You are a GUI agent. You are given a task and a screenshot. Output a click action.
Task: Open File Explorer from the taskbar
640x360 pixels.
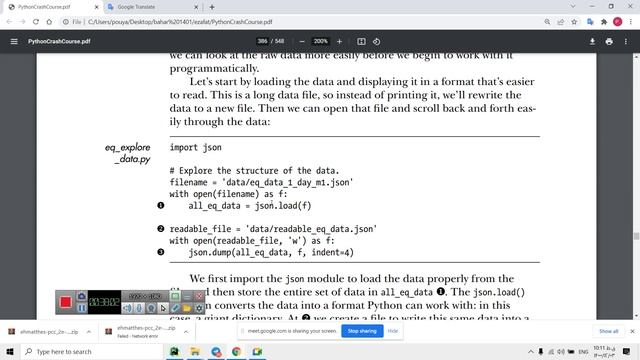click(x=195, y=351)
